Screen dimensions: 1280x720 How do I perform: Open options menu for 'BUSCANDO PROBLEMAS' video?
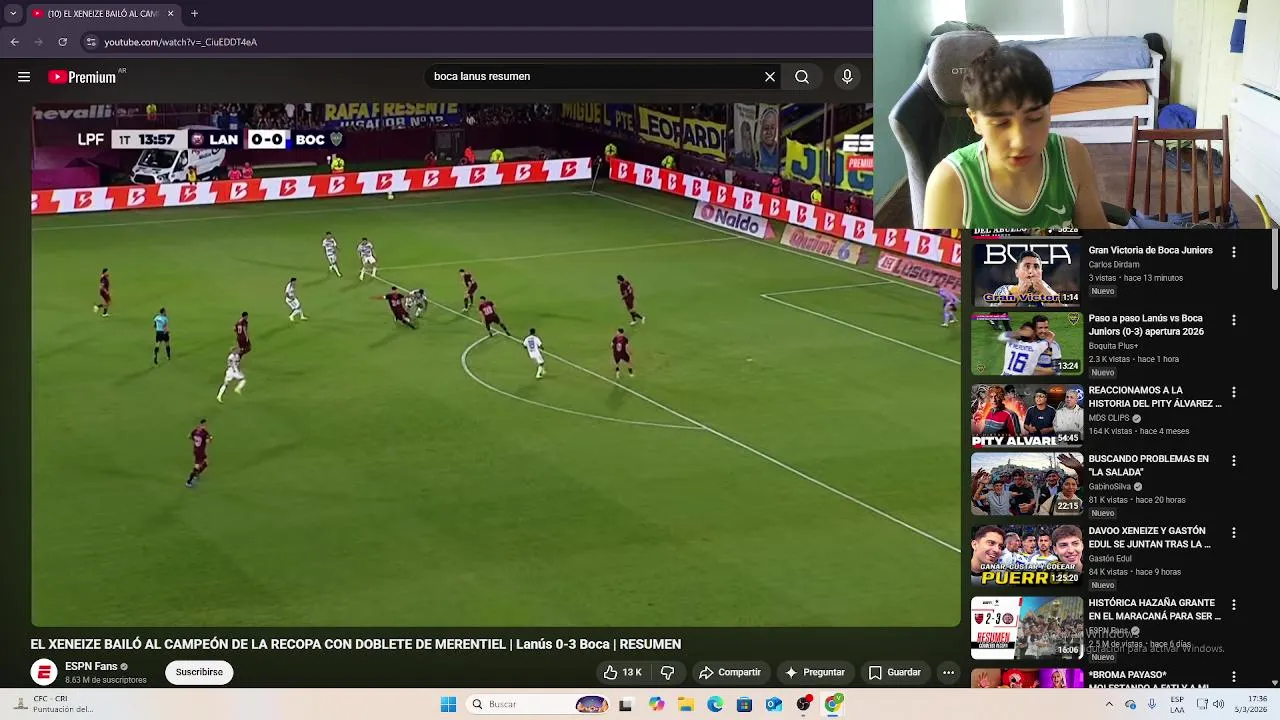[1234, 461]
